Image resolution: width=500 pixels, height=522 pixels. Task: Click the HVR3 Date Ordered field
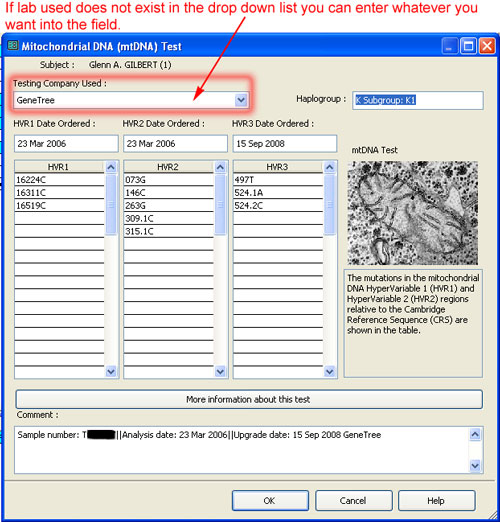tap(285, 144)
